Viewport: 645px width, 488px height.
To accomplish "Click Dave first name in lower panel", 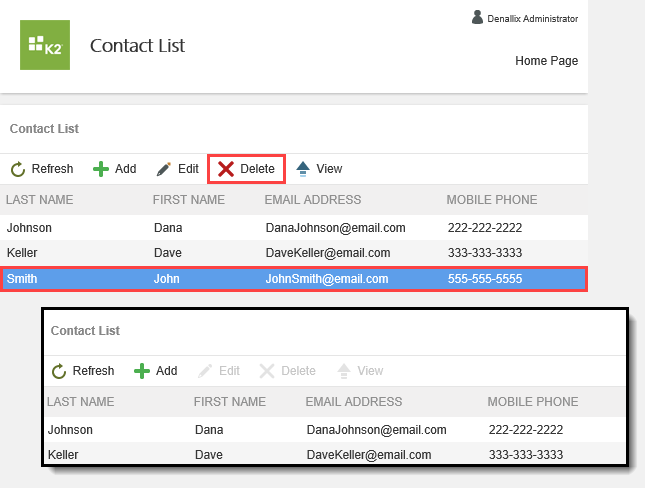I will 209,455.
